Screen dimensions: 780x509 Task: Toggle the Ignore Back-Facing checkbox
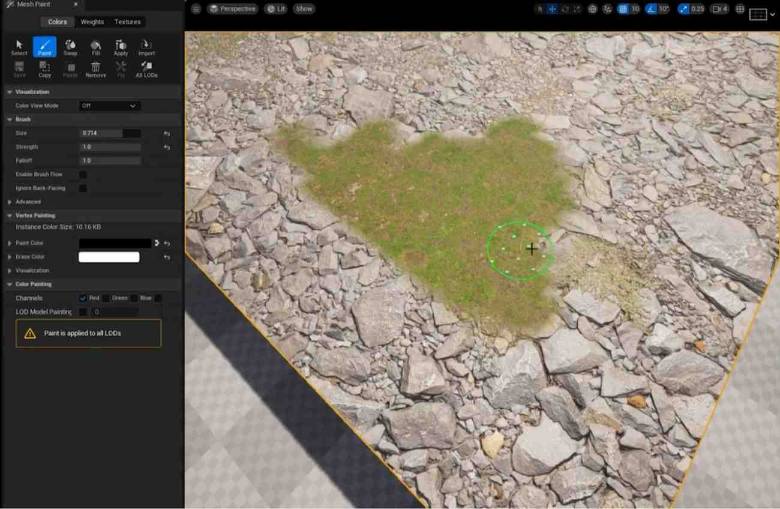83,188
